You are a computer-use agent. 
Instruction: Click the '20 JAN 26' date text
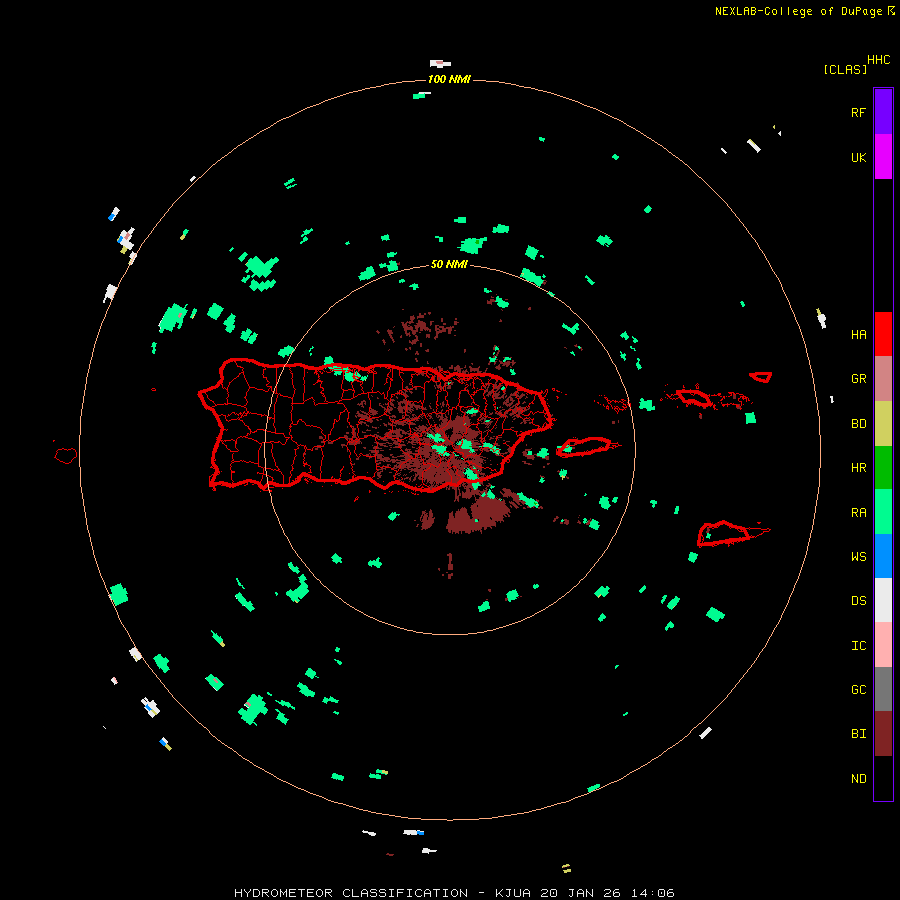[580, 893]
